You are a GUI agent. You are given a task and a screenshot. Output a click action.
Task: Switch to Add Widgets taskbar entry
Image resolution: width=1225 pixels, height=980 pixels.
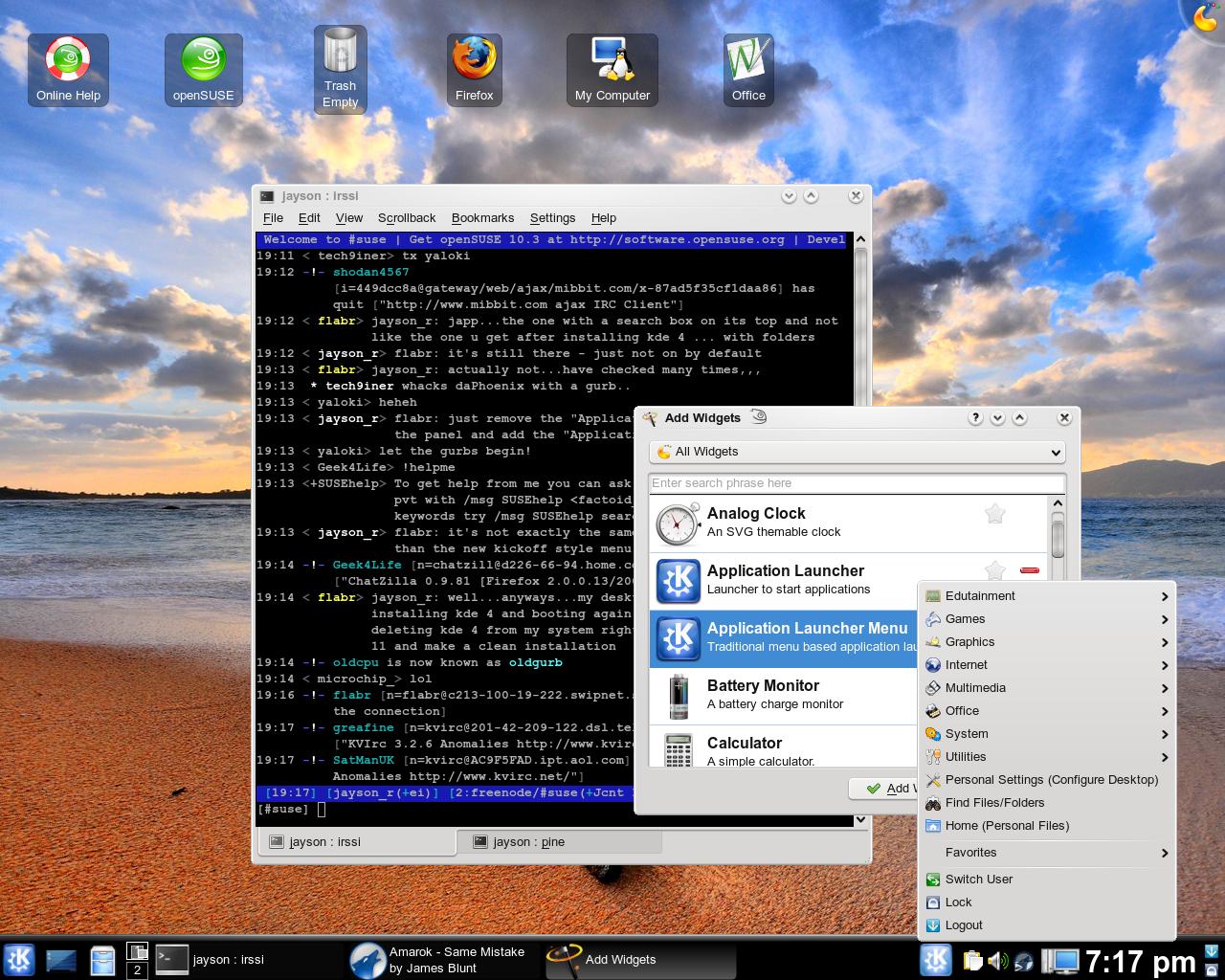pos(639,960)
